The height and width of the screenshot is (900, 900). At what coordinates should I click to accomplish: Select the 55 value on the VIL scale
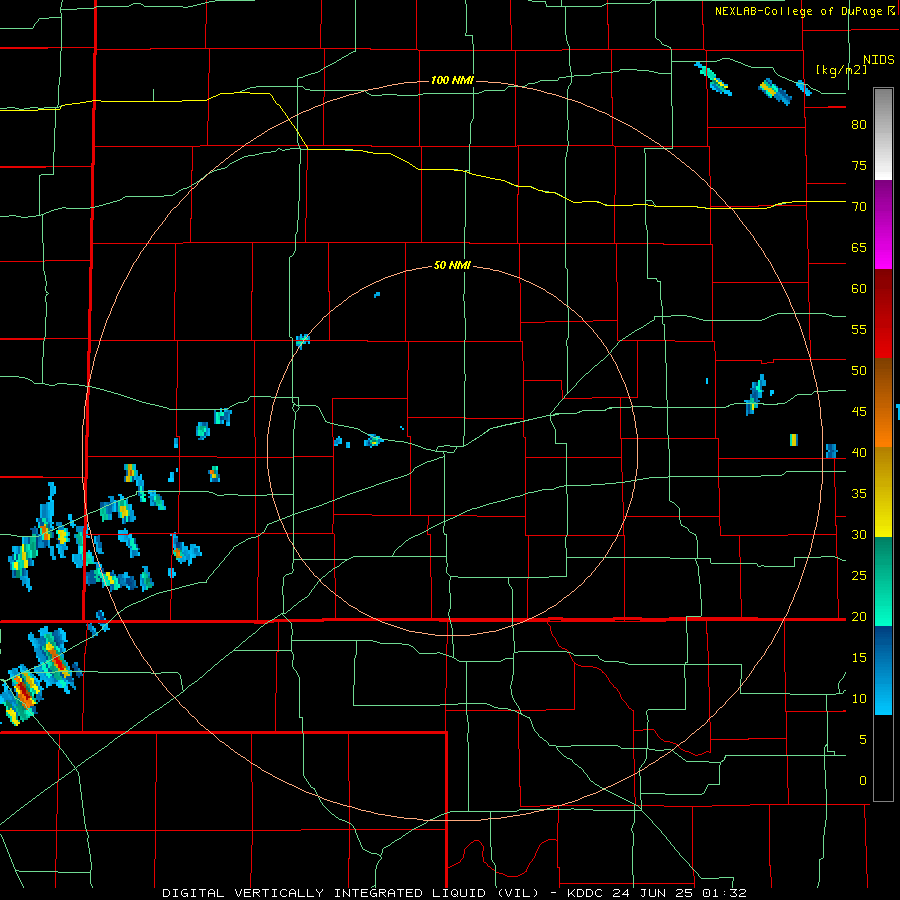tap(859, 329)
